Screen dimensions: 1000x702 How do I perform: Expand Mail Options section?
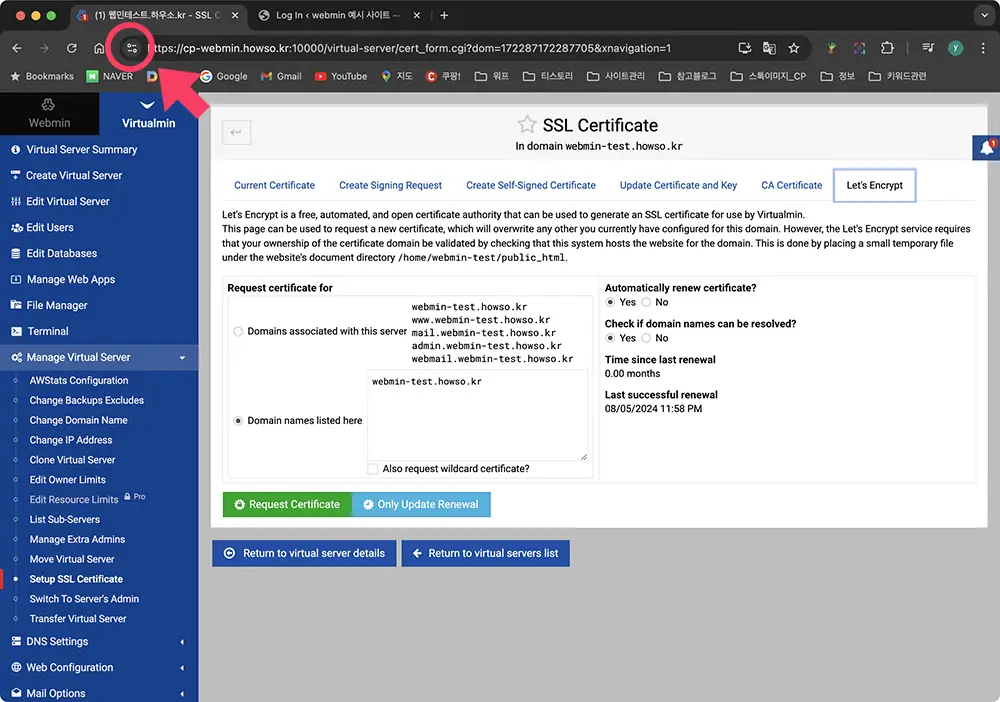(x=99, y=693)
